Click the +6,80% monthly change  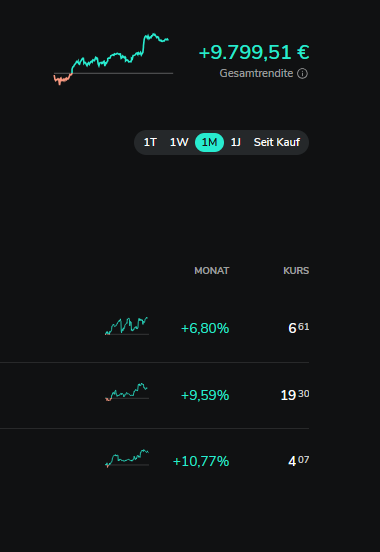coord(205,328)
